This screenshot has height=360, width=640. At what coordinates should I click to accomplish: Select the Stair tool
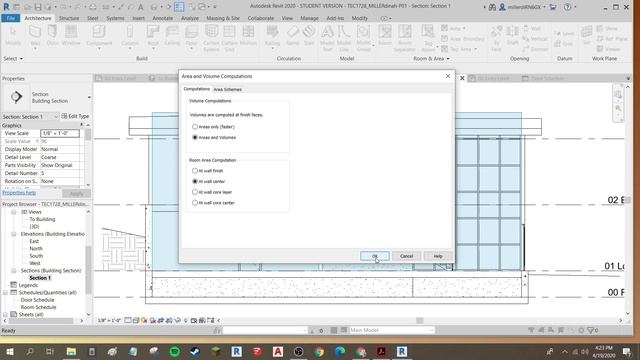point(309,36)
